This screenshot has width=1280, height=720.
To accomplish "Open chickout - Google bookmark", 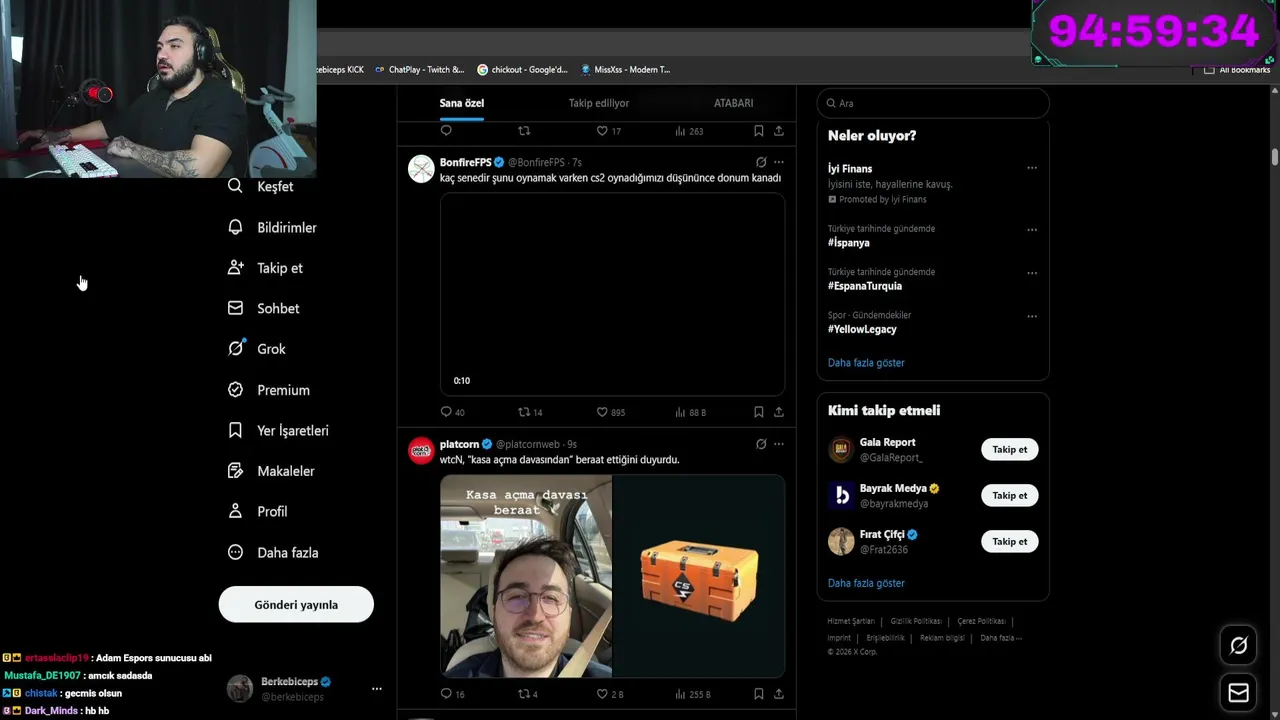I will [x=522, y=70].
